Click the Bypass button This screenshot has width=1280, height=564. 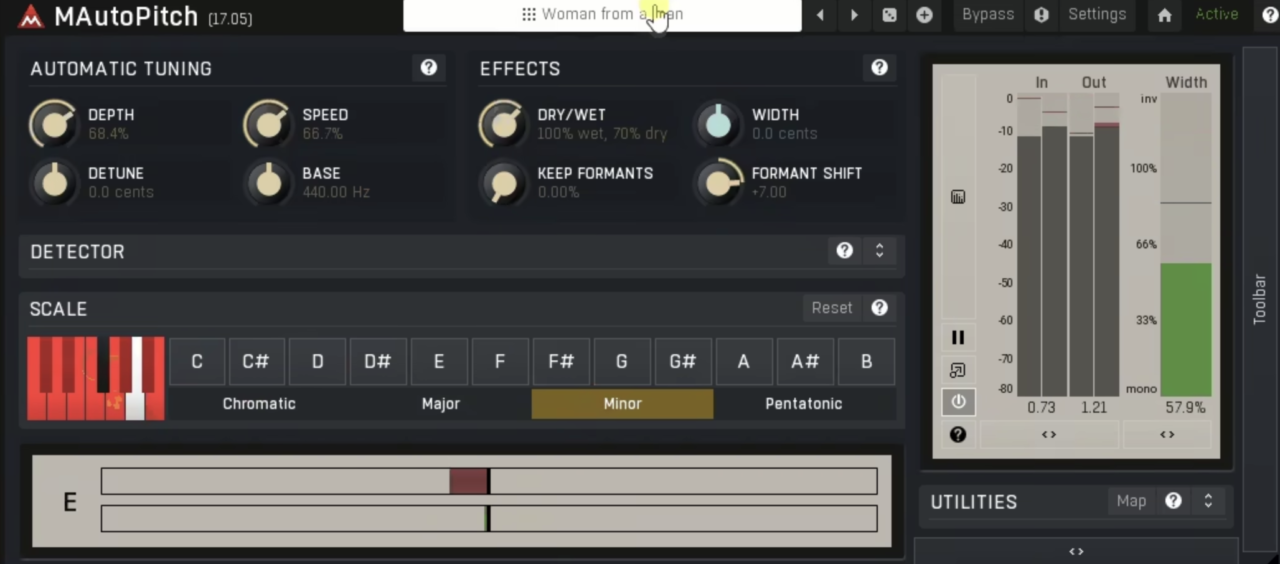coord(988,14)
